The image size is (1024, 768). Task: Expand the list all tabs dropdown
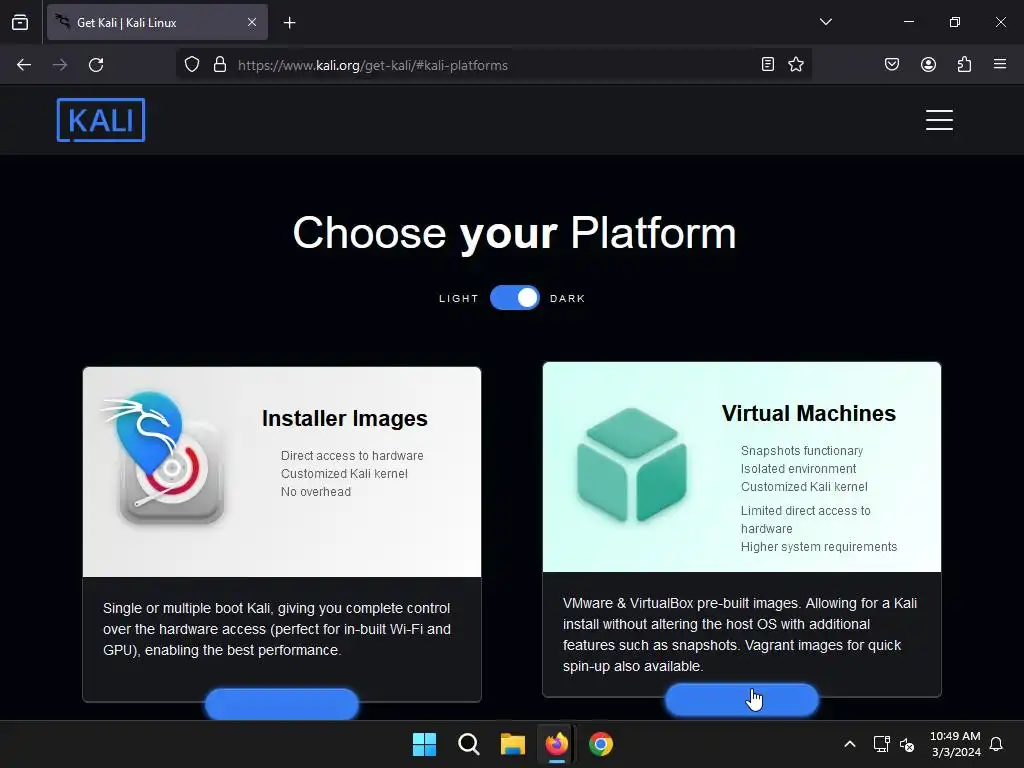tap(825, 22)
